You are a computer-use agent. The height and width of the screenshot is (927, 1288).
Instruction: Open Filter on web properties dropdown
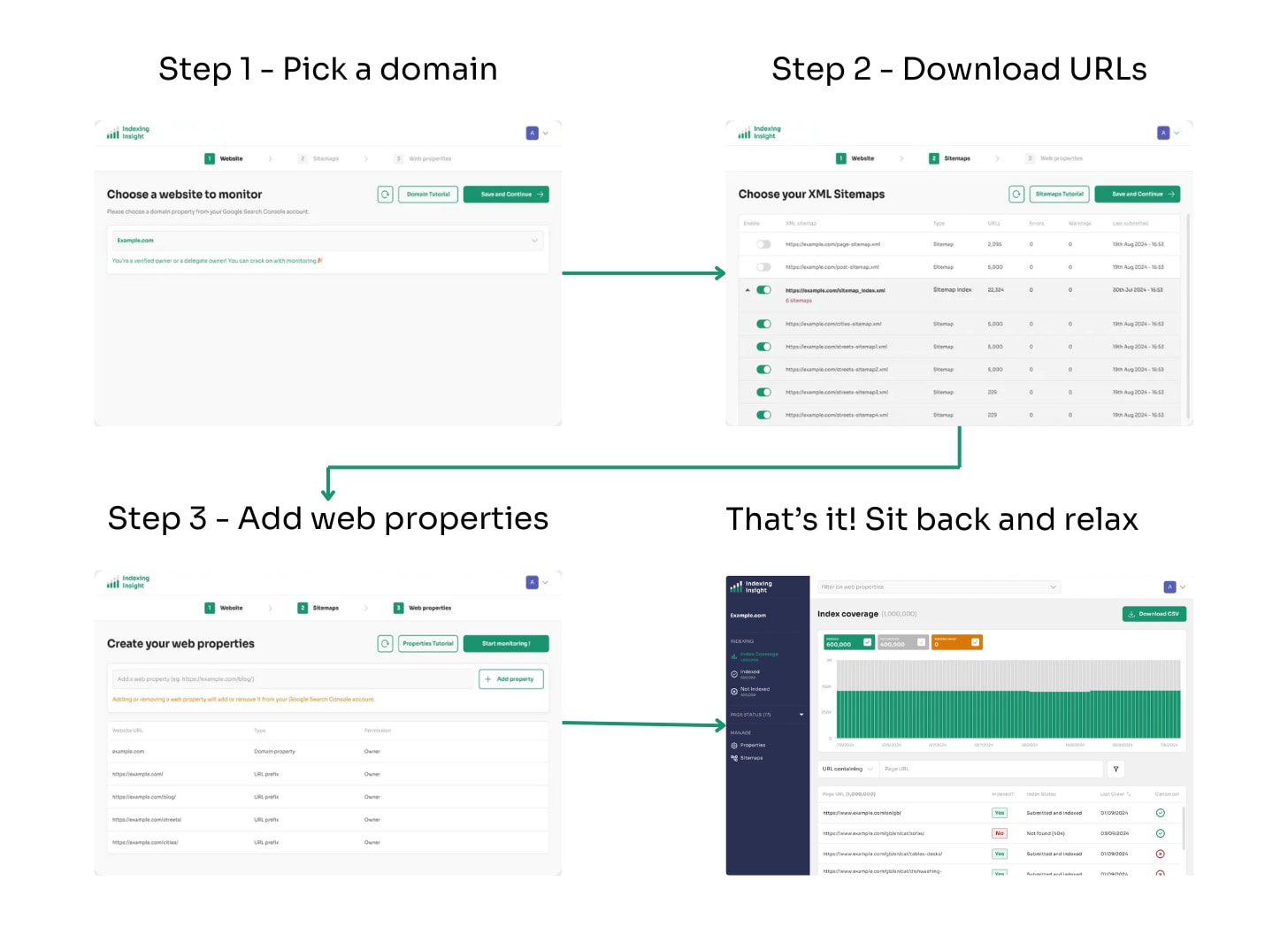pyautogui.click(x=939, y=587)
